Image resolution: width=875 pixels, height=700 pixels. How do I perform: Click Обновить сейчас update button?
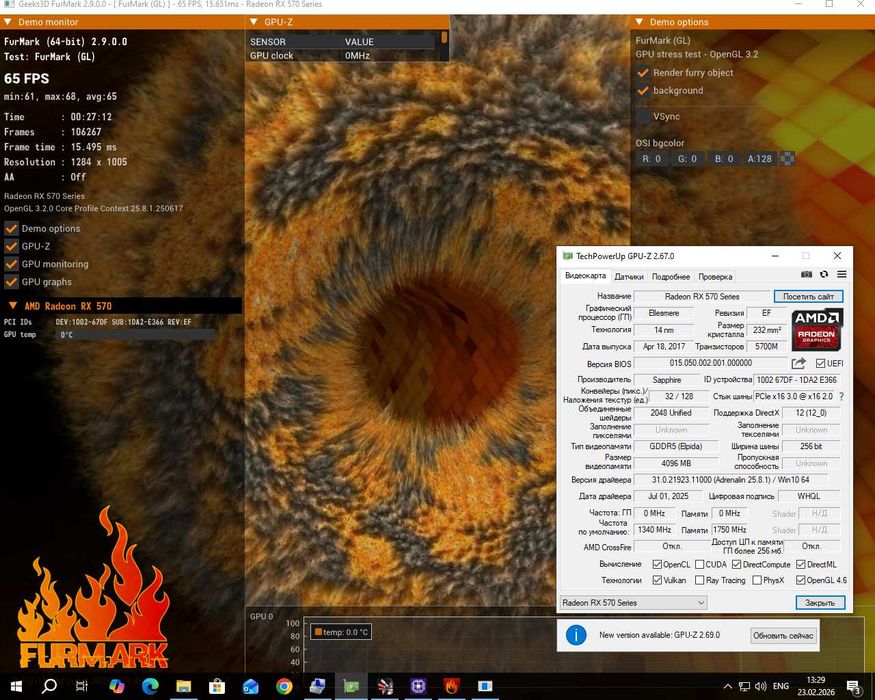point(783,635)
